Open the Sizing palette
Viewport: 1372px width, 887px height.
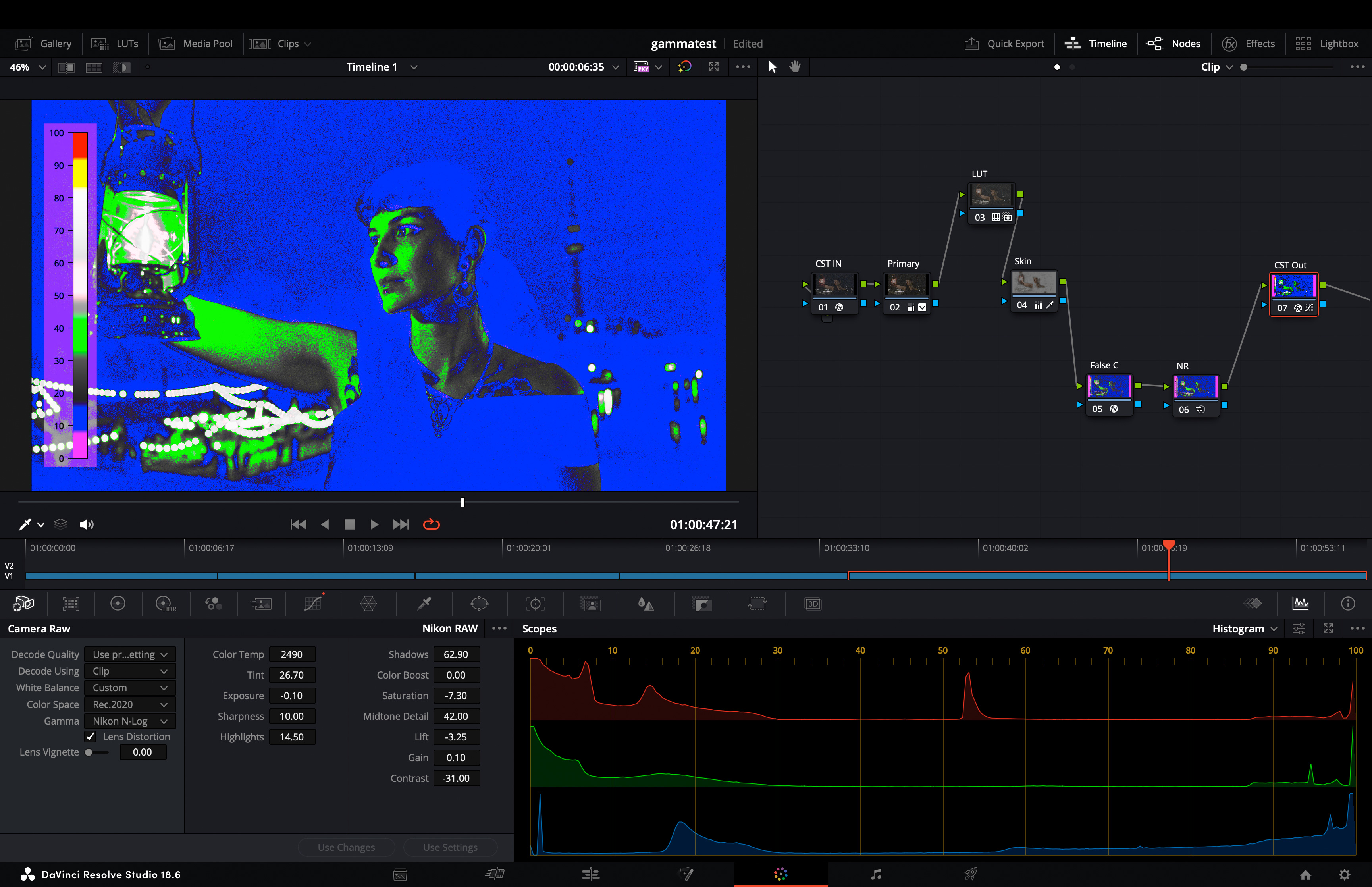[x=757, y=604]
